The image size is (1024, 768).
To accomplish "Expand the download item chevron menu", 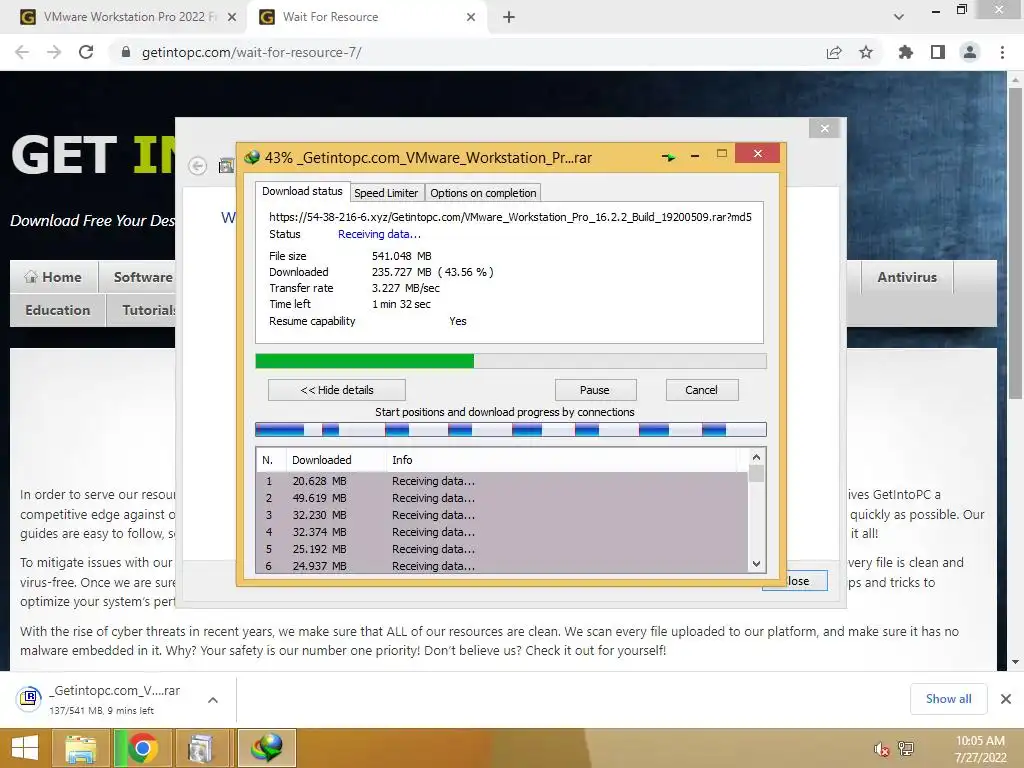I will click(213, 699).
